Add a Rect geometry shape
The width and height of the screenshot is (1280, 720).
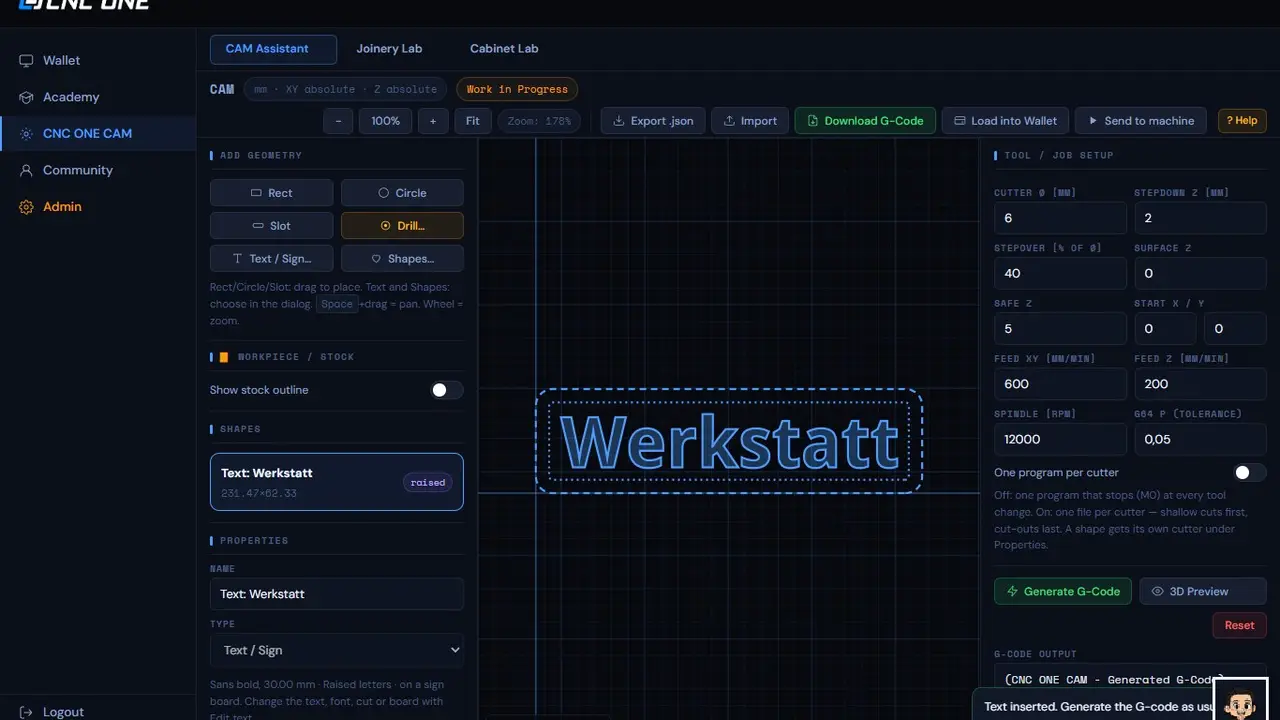[x=271, y=193]
